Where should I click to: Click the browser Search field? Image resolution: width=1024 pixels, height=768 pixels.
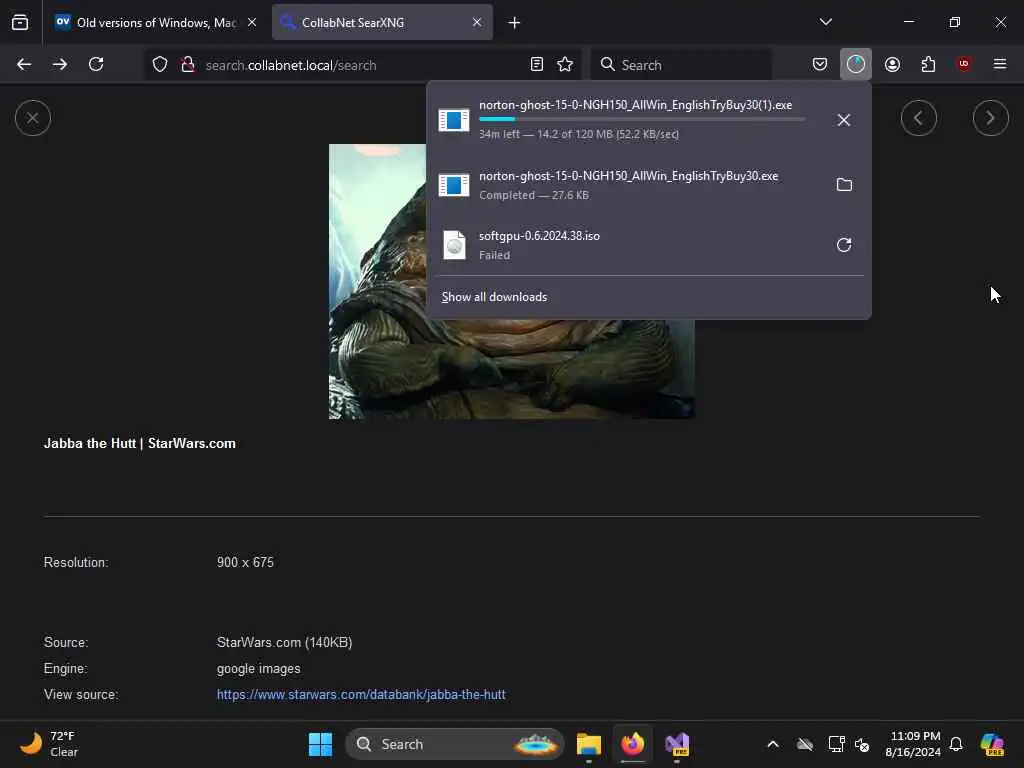[681, 65]
